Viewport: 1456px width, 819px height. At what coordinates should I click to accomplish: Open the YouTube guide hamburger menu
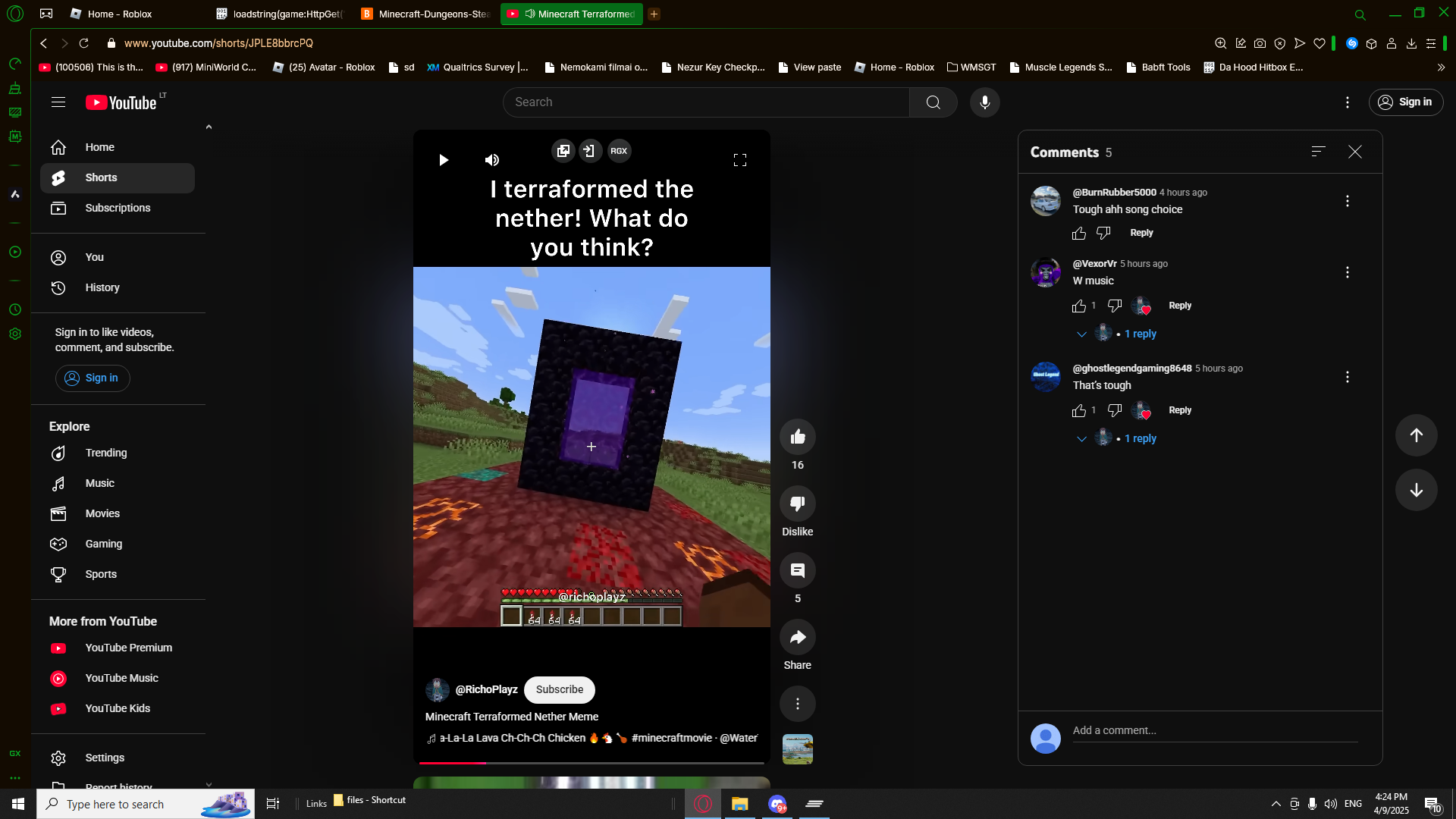click(58, 102)
